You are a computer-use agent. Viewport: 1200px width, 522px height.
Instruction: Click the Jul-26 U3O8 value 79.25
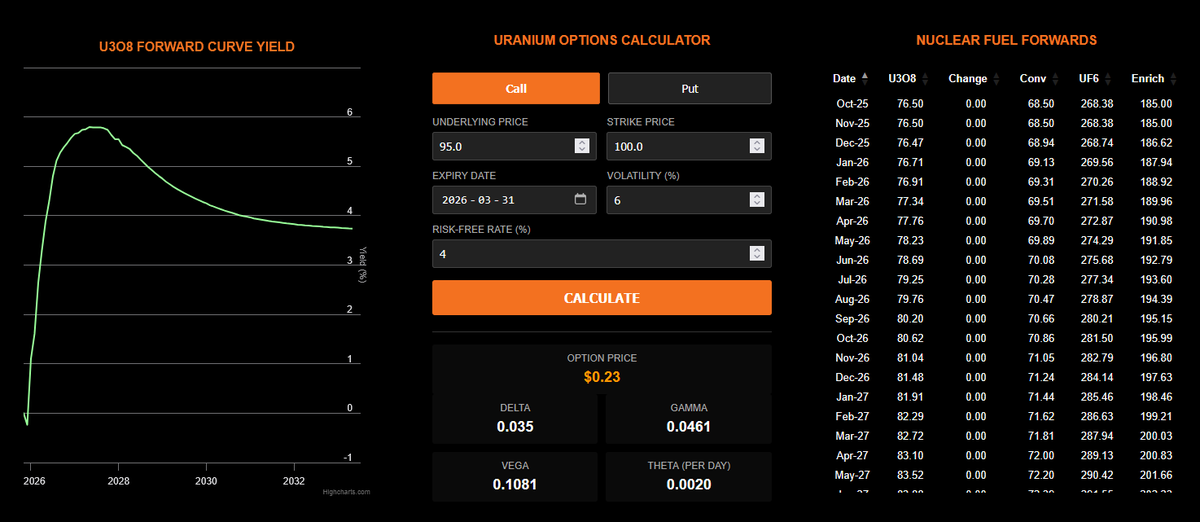click(906, 280)
